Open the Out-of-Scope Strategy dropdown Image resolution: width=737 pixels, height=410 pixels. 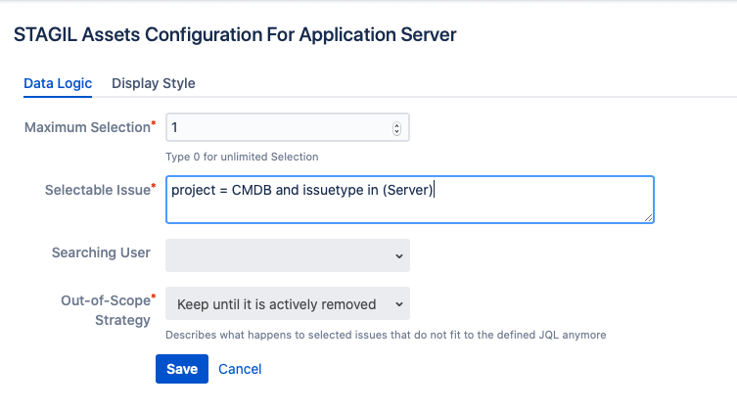tap(287, 304)
